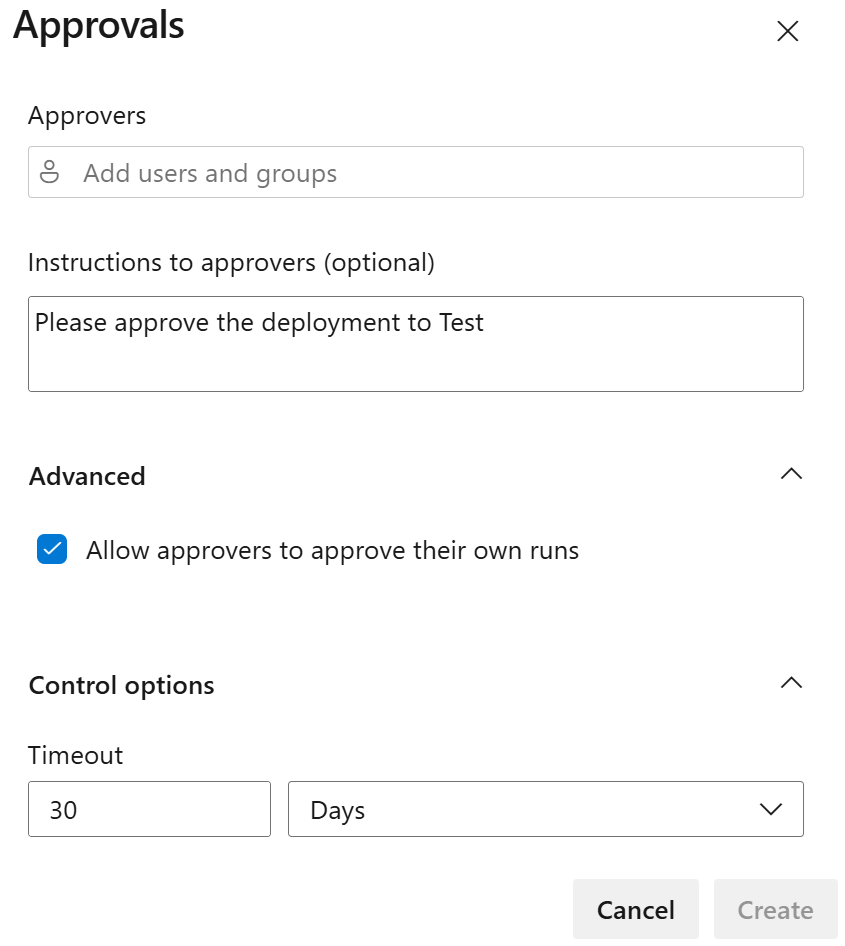The image size is (845, 946).
Task: Click the Allow approvers to approve their own runs label
Action: (x=332, y=551)
